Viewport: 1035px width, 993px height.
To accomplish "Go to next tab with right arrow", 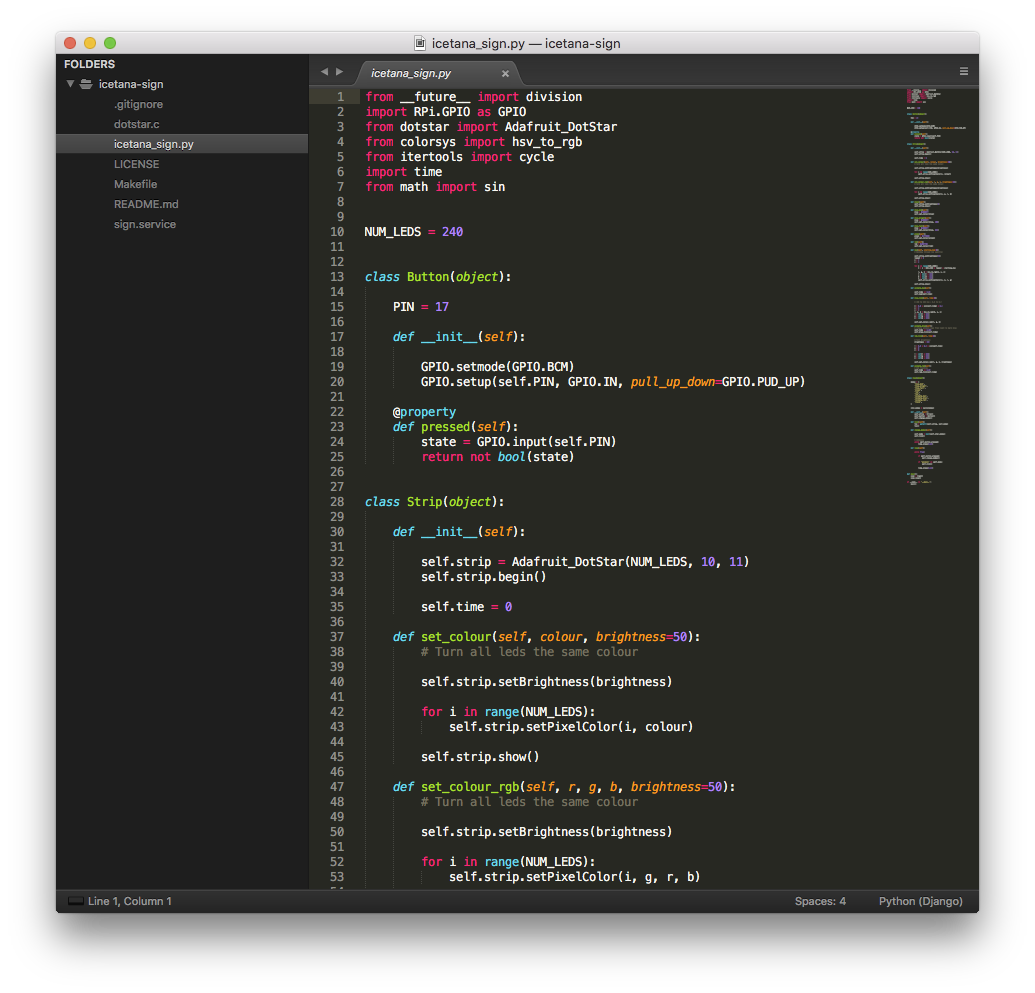I will tap(339, 71).
